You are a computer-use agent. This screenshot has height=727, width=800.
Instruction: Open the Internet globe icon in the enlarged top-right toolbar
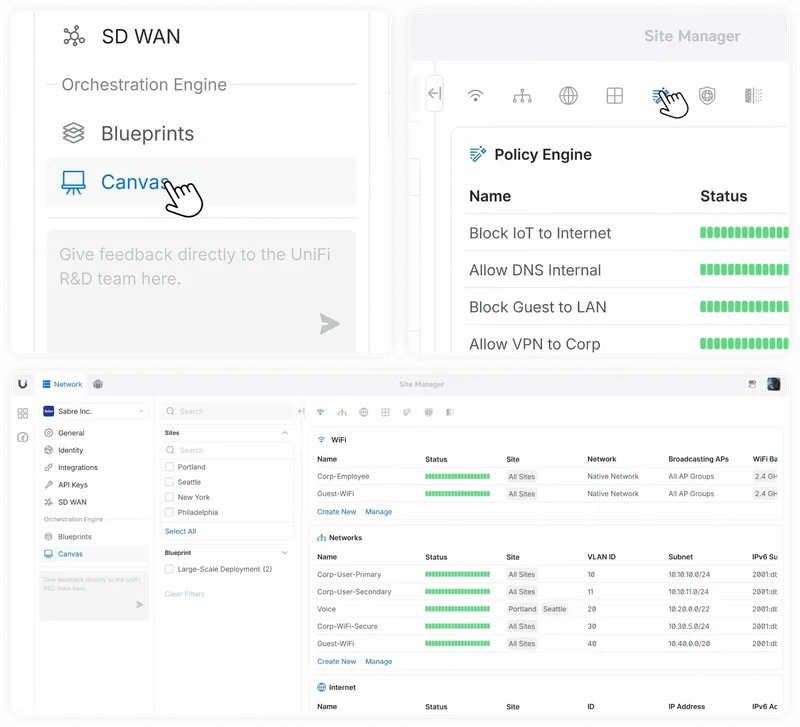click(568, 95)
